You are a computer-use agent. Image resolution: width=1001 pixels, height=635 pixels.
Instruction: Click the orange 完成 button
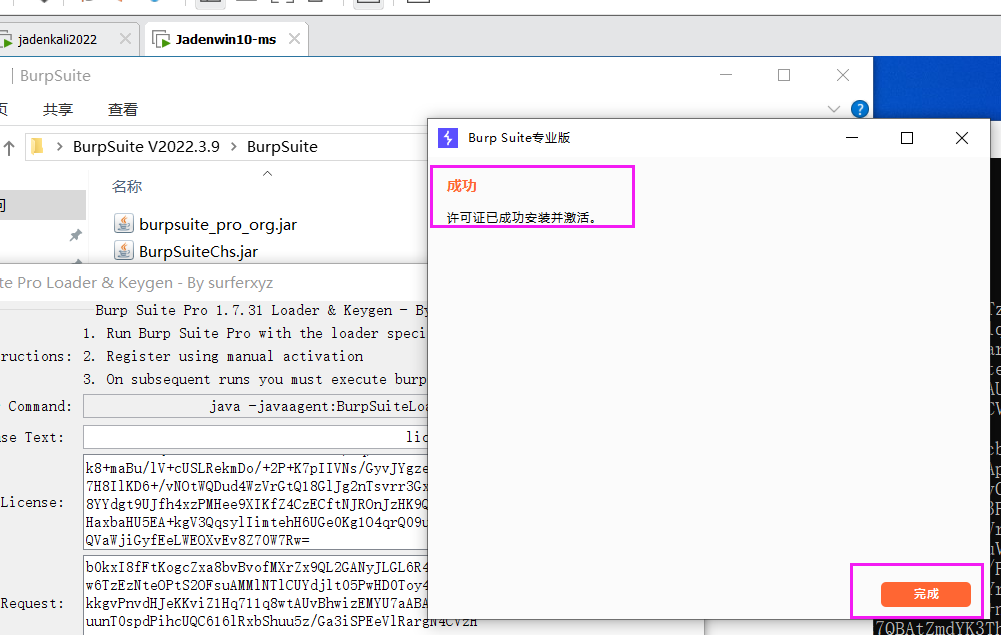[x=926, y=594]
